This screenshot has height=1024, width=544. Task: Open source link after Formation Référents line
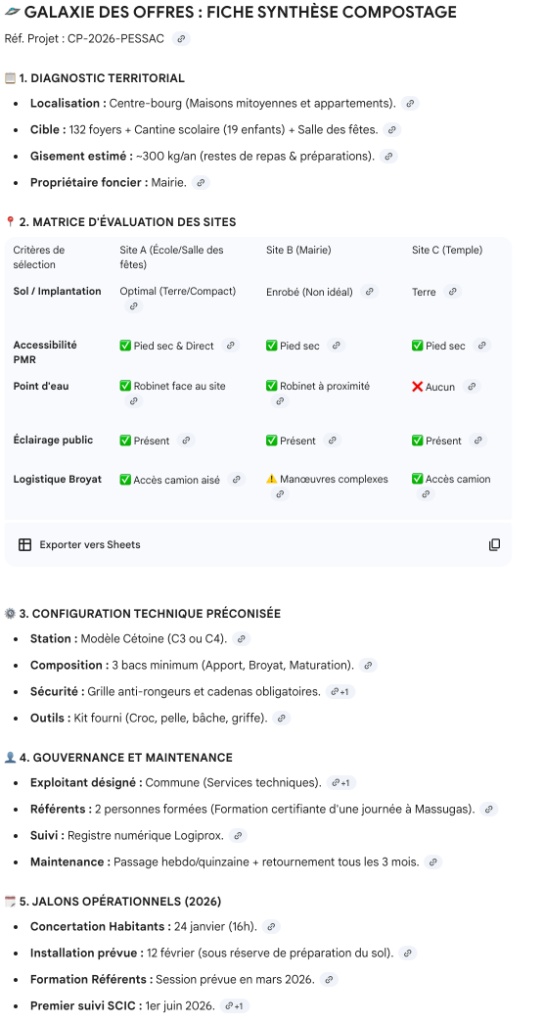(x=329, y=979)
